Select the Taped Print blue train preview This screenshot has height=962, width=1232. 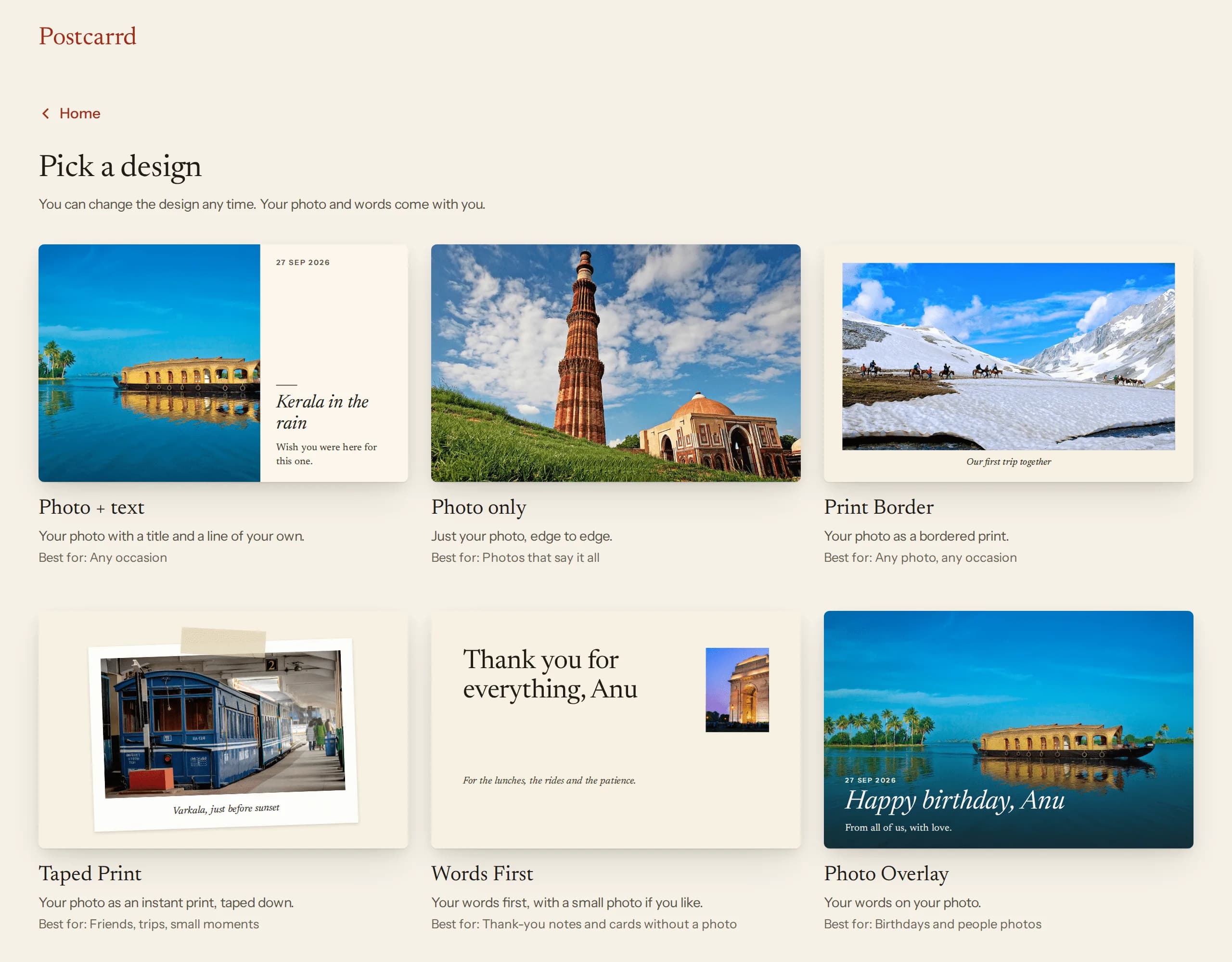click(x=223, y=729)
